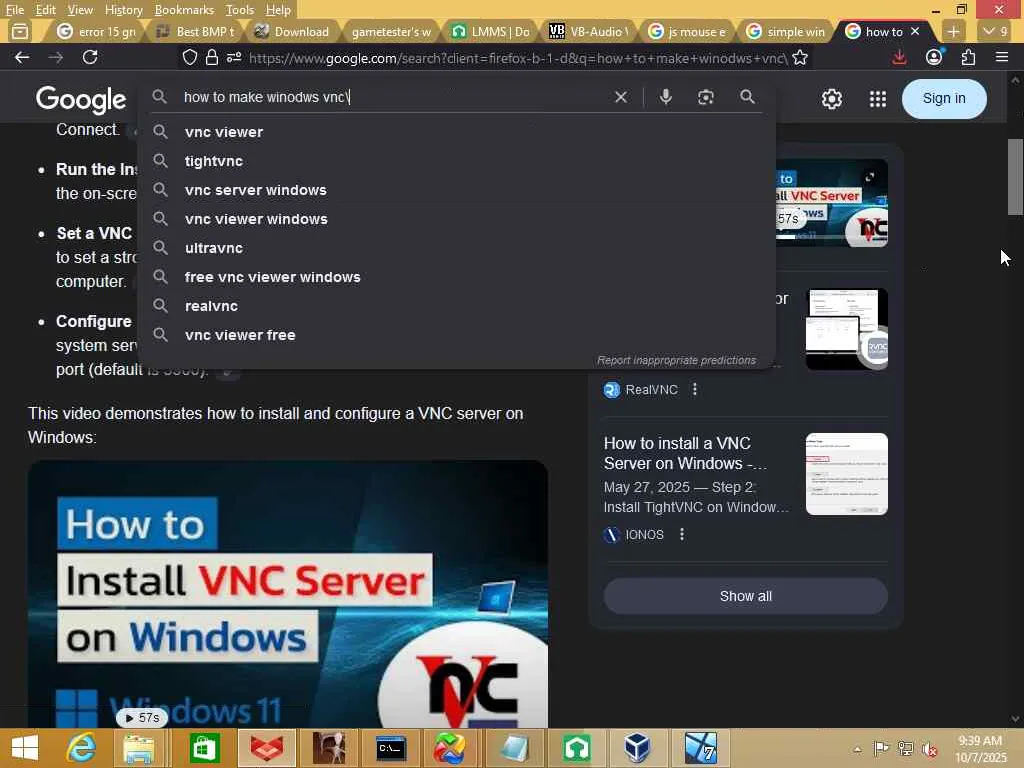Bookmark this page with the star icon
Viewport: 1024px width, 768px height.
click(x=800, y=57)
